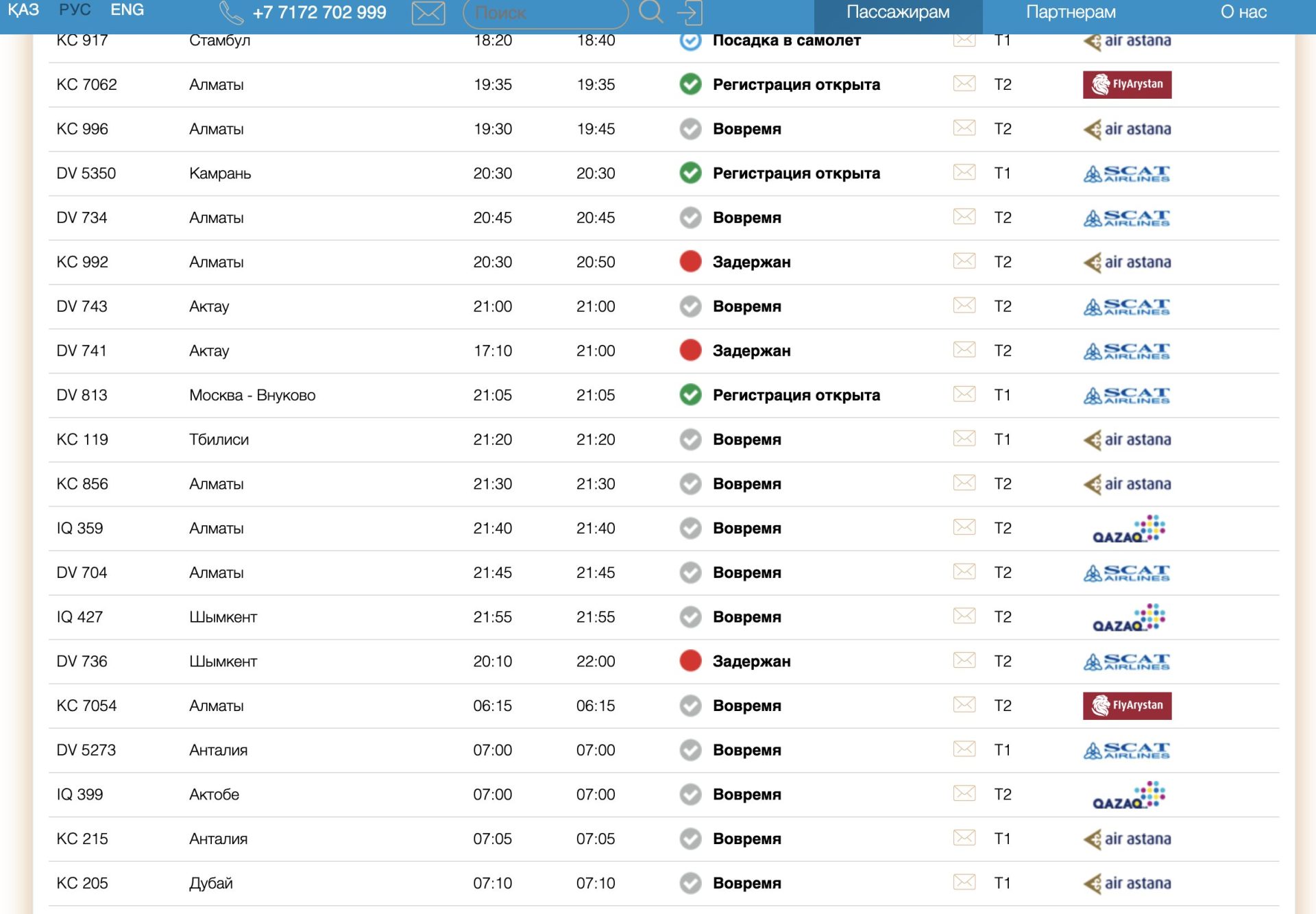Select terminal T1 of flight DV 5273
Viewport: 1316px width, 914px height.
tap(1002, 749)
